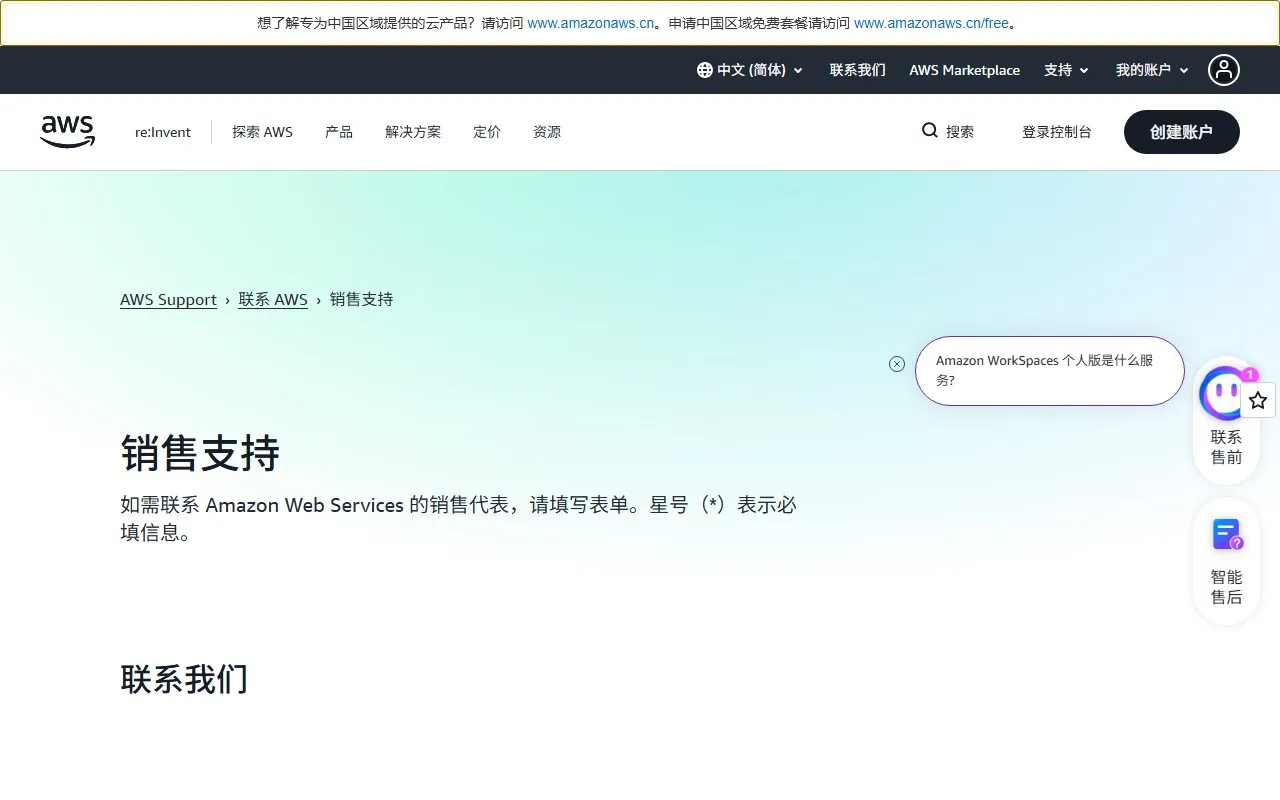Click the 创建账户 button
This screenshot has height=800, width=1280.
(x=1181, y=131)
